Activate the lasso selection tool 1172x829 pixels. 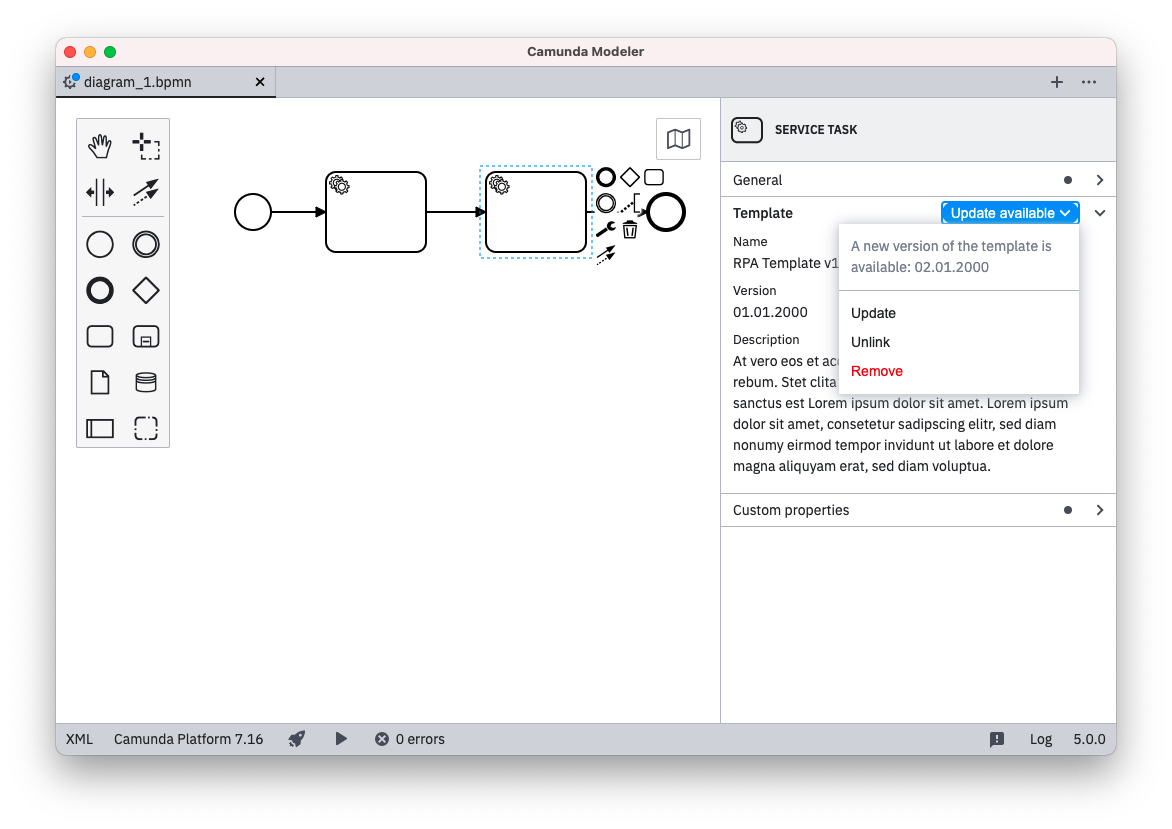[x=146, y=147]
